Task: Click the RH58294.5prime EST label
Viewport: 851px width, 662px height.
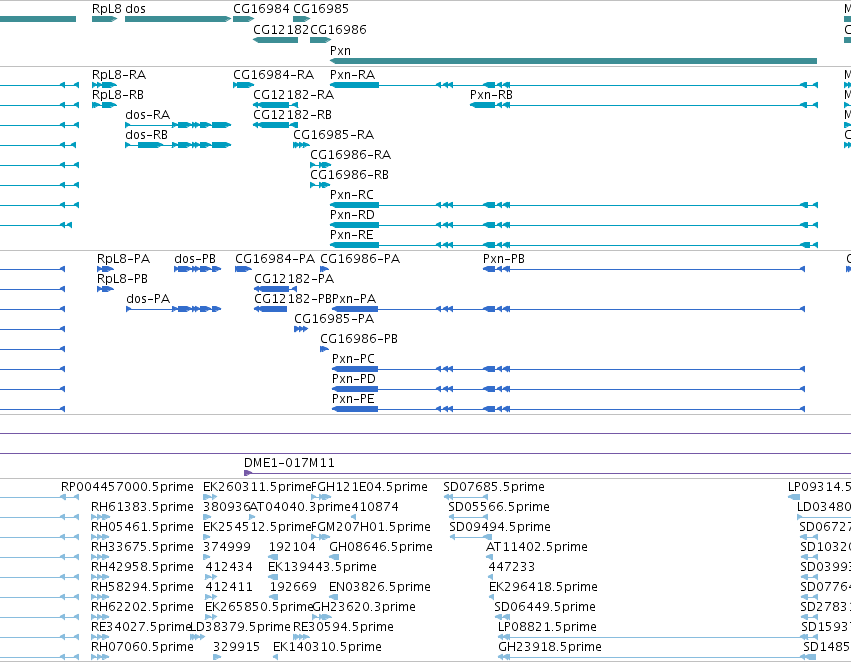Action: click(142, 587)
